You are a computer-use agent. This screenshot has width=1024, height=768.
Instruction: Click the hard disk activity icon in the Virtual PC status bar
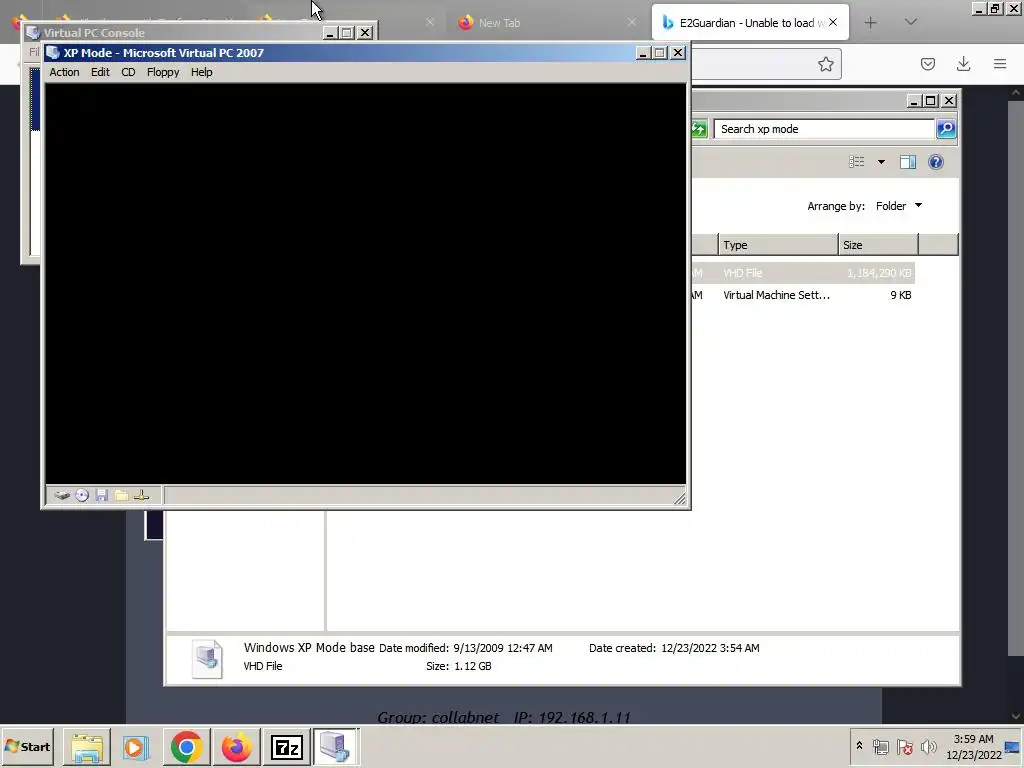(x=62, y=496)
